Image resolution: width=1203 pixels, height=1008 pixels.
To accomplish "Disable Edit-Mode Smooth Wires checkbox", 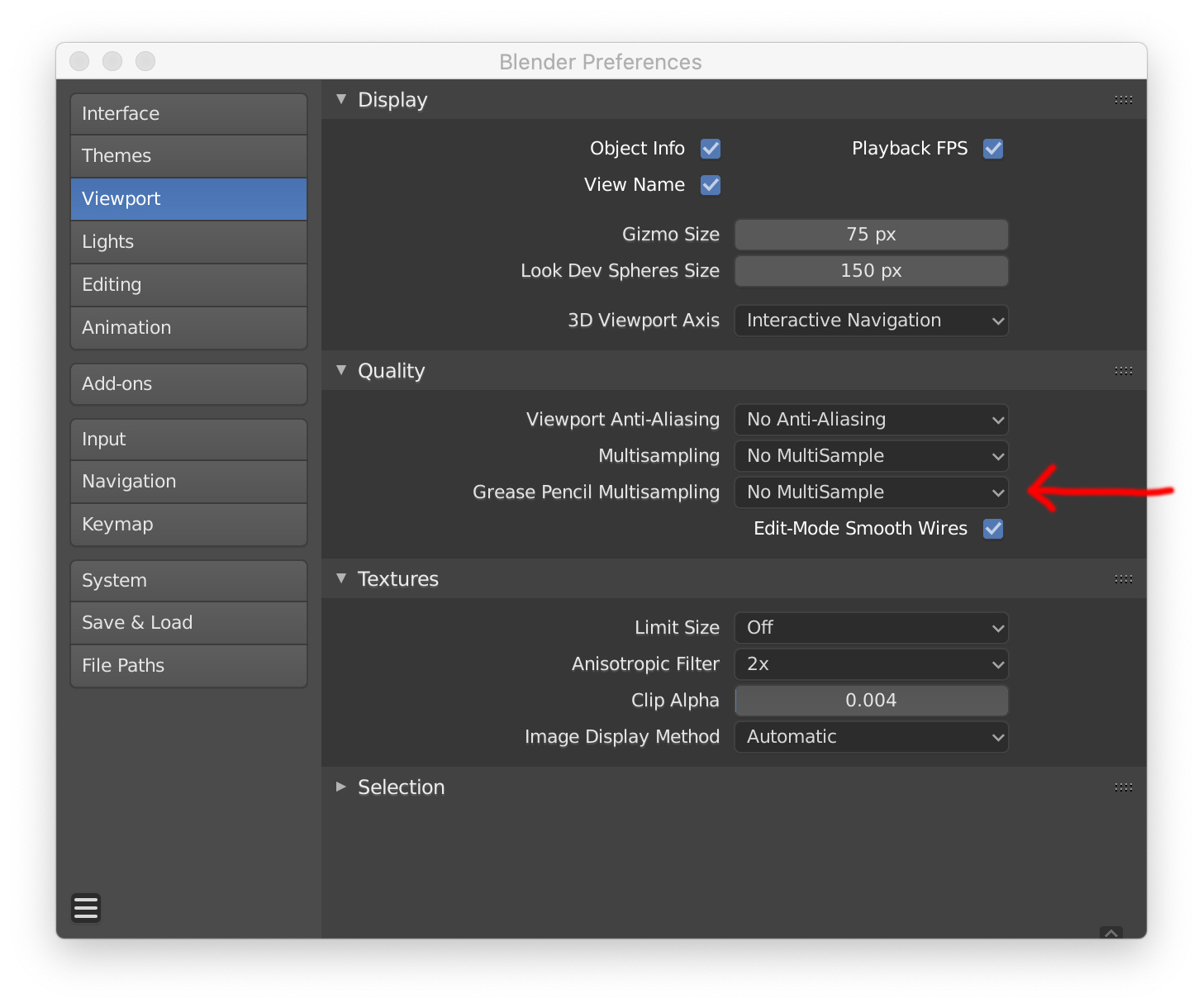I will [x=993, y=529].
